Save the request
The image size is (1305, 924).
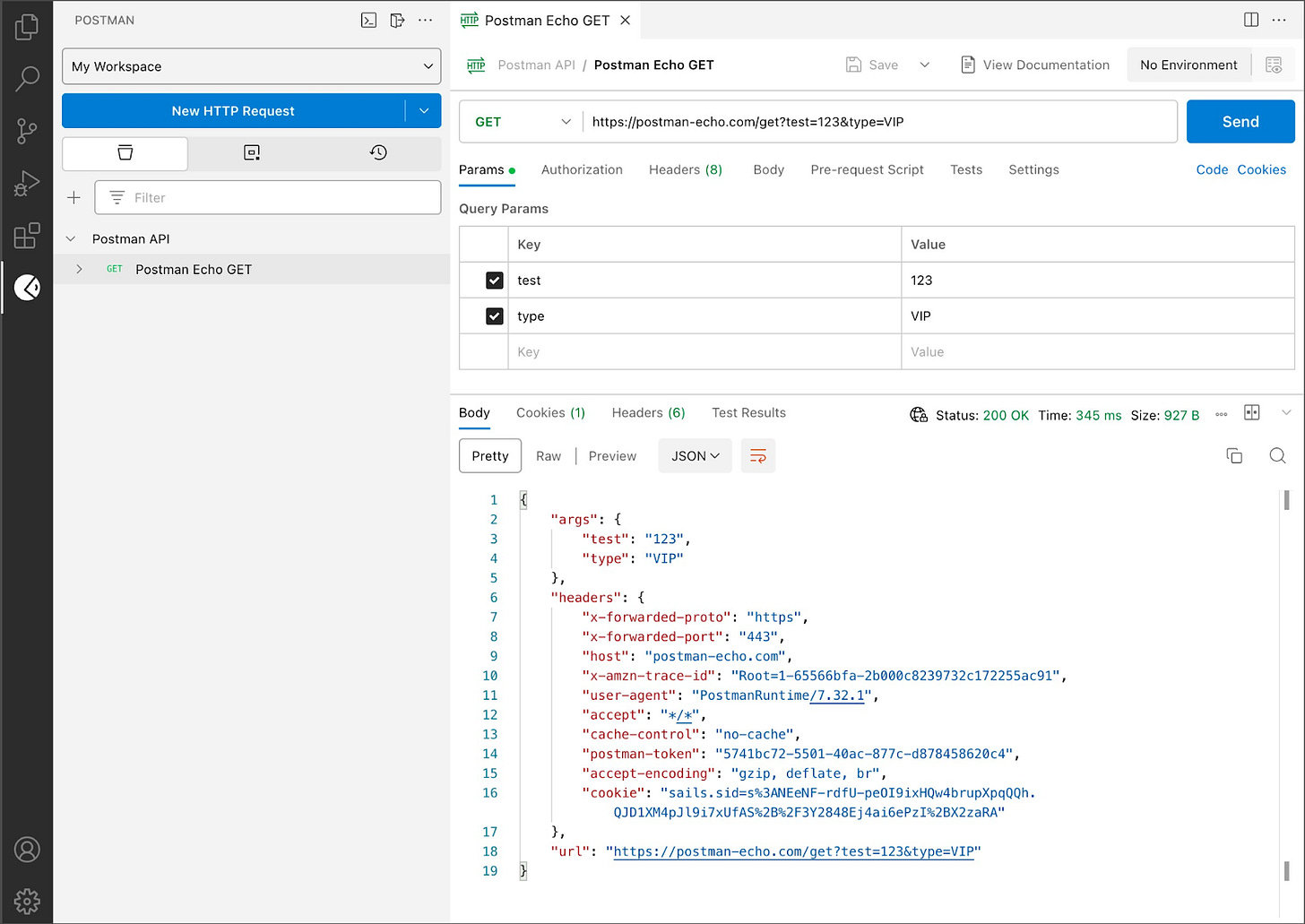click(872, 65)
